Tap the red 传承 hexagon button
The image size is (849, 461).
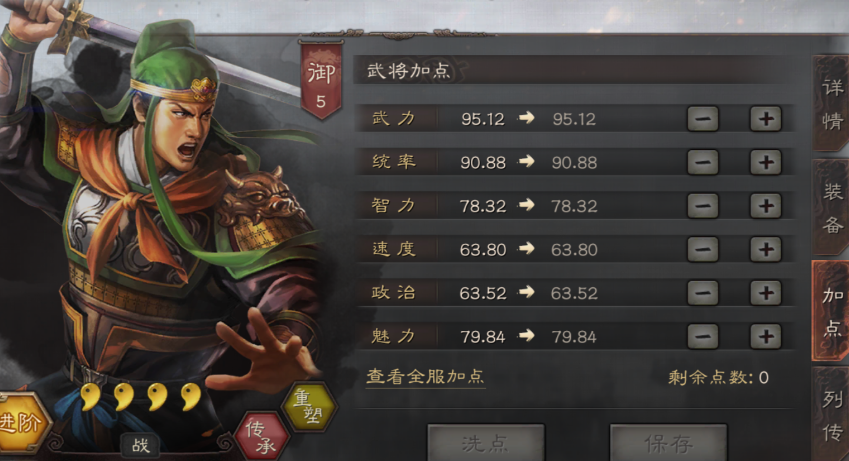[x=262, y=436]
